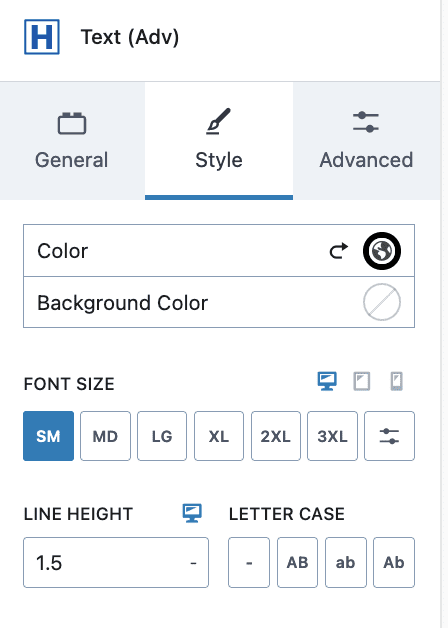Expand the Background Color row
Viewport: 448px width, 628px height.
(x=219, y=302)
